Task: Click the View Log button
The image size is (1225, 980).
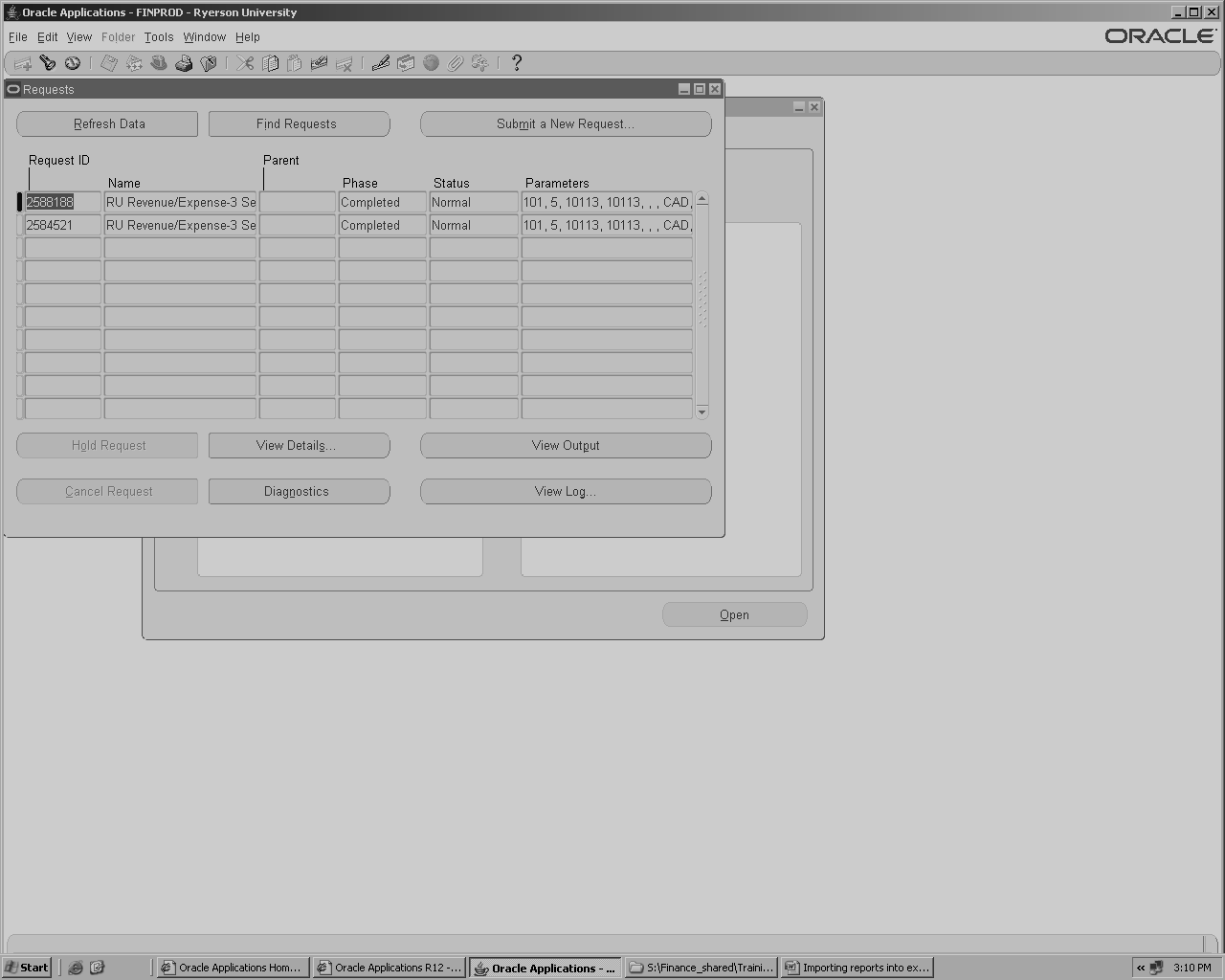Action: [x=565, y=492]
